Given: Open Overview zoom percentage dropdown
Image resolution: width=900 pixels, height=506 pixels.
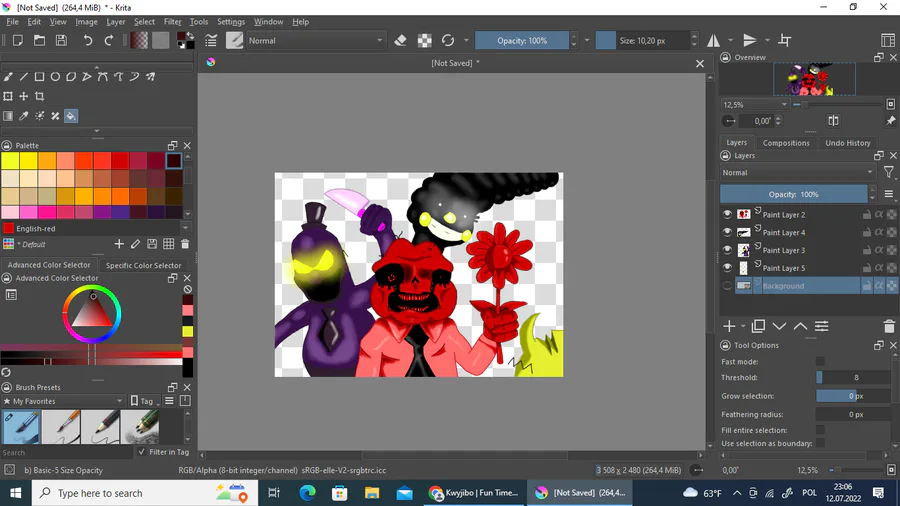Looking at the screenshot, I should click(754, 104).
